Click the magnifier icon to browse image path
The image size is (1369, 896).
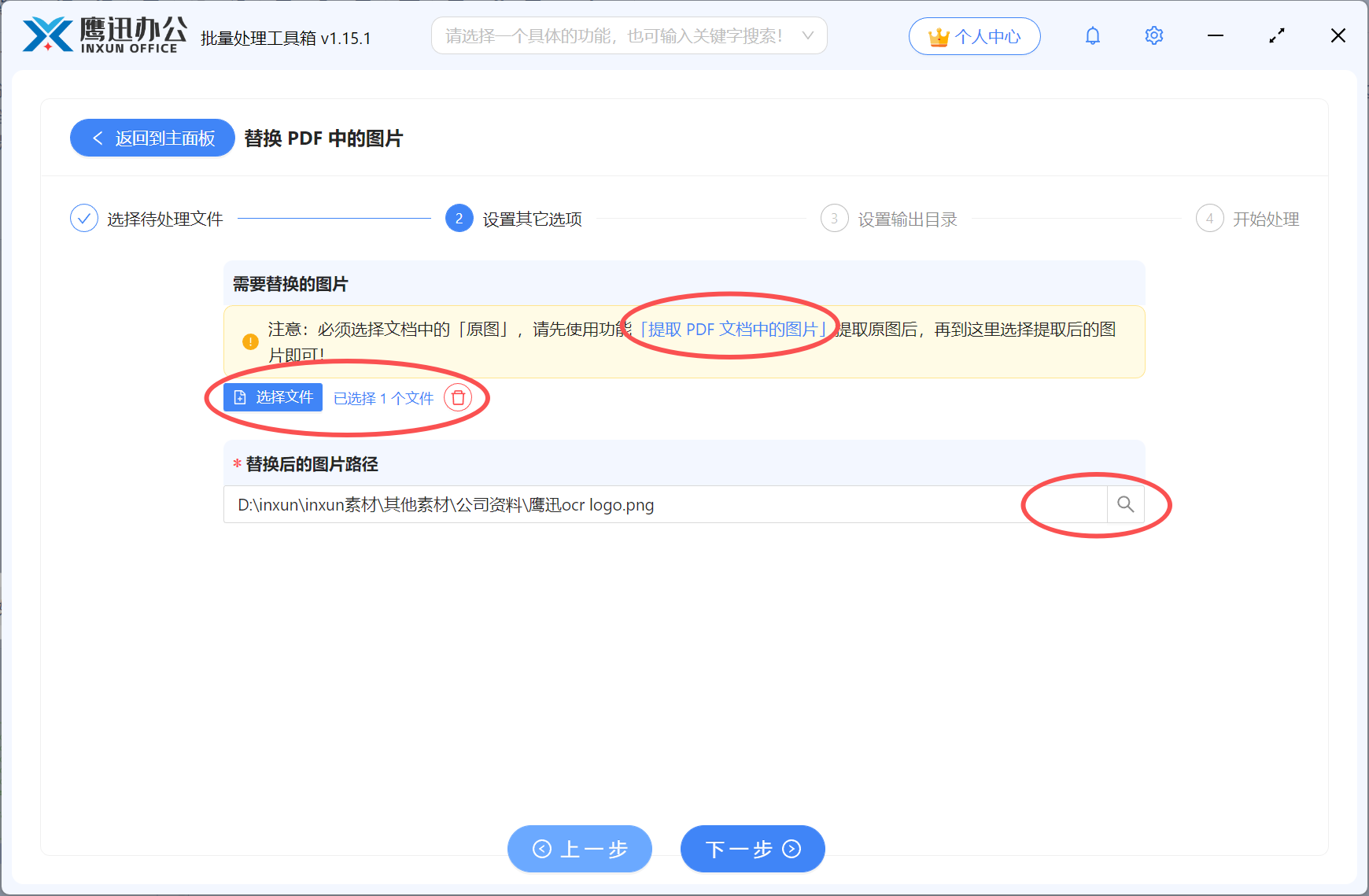1125,504
